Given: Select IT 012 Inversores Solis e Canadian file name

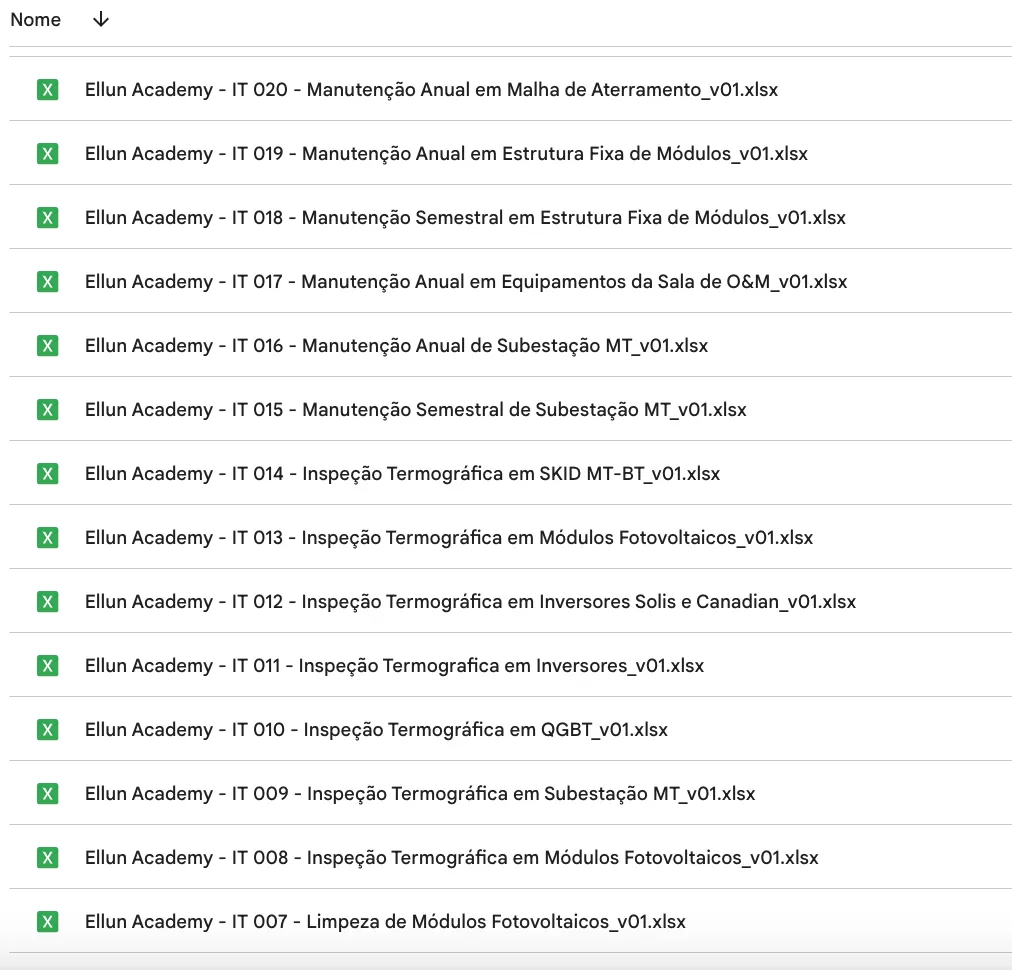Looking at the screenshot, I should tap(470, 602).
